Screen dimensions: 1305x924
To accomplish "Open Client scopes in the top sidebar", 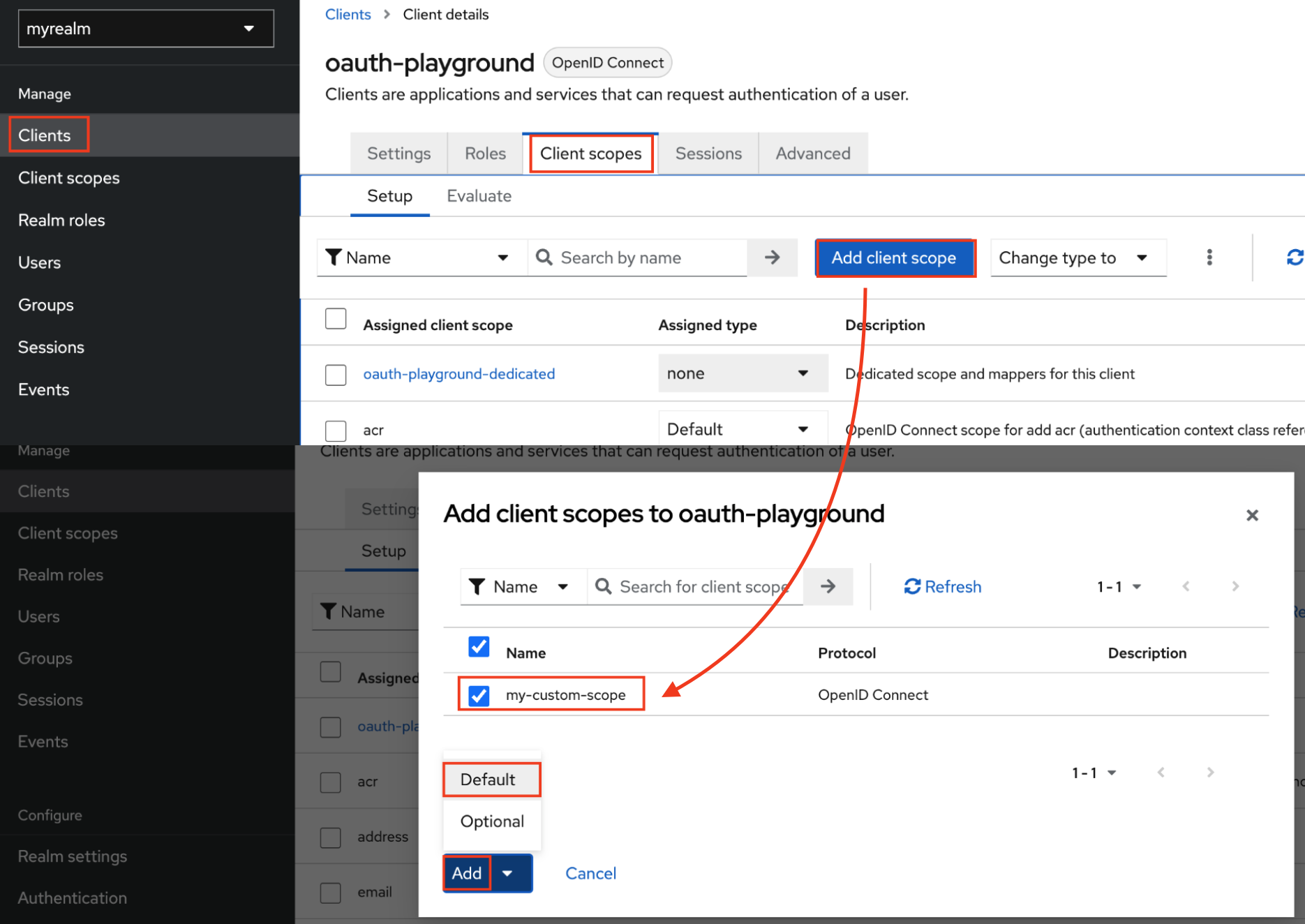I will (149, 178).
